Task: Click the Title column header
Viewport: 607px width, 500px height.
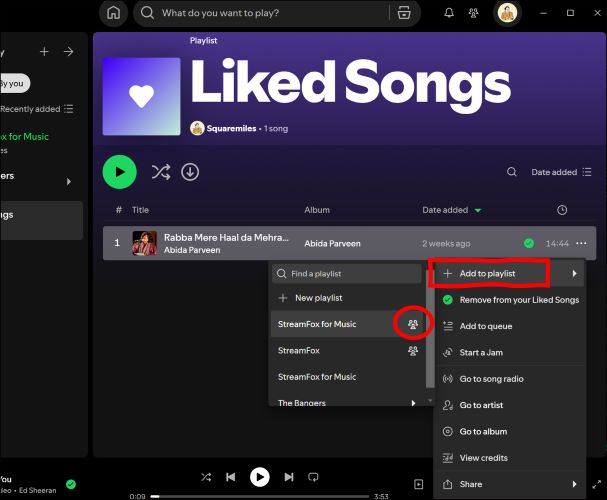Action: click(x=140, y=210)
